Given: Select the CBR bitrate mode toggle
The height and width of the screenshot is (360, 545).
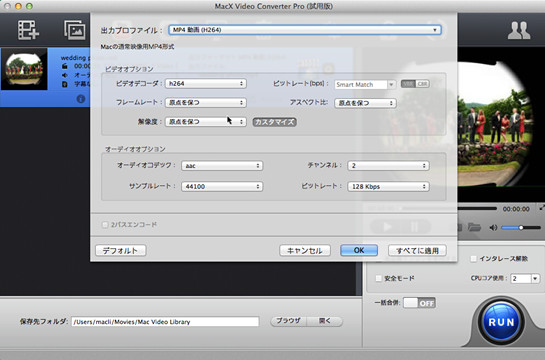Looking at the screenshot, I should point(422,84).
